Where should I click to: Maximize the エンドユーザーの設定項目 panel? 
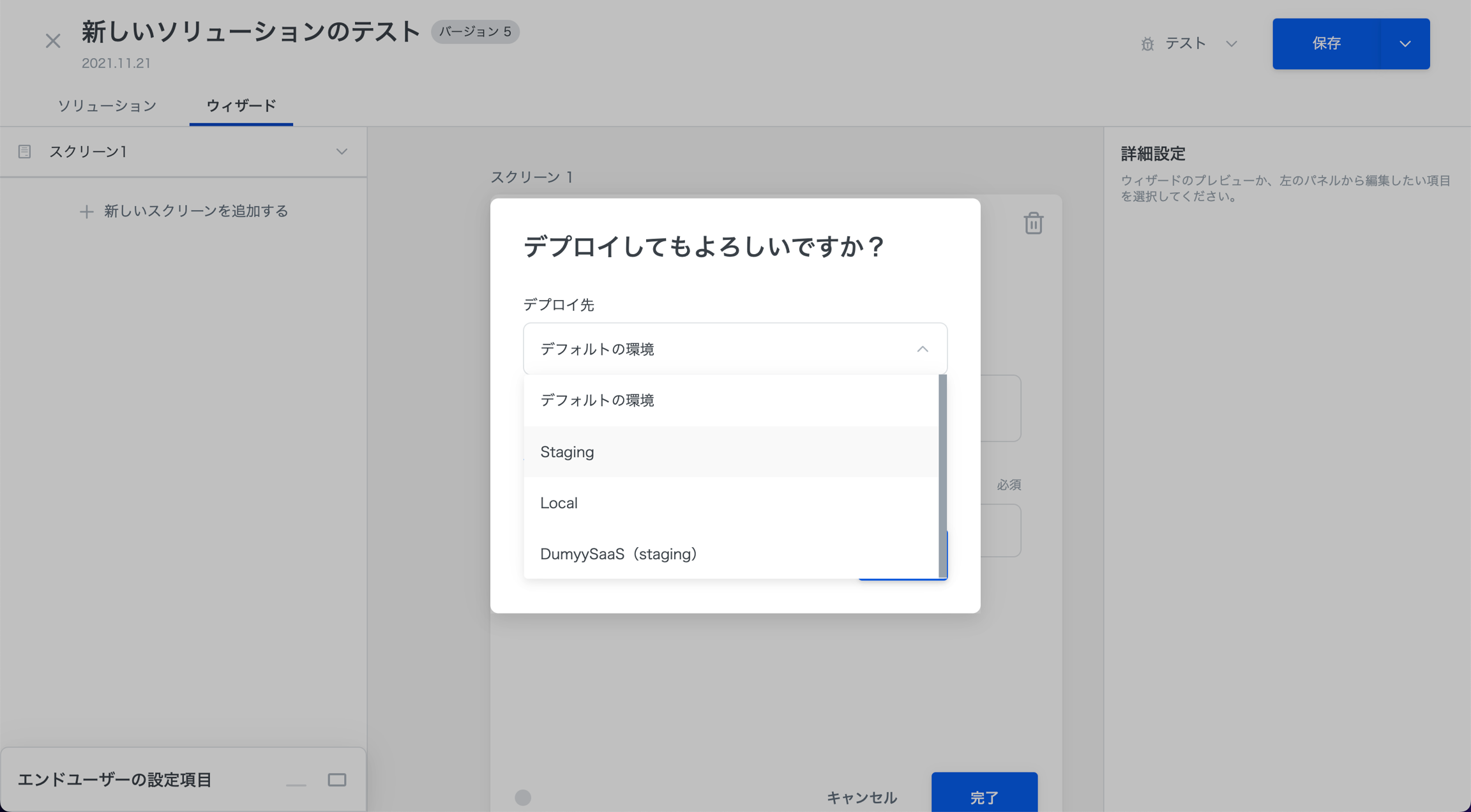[x=337, y=780]
